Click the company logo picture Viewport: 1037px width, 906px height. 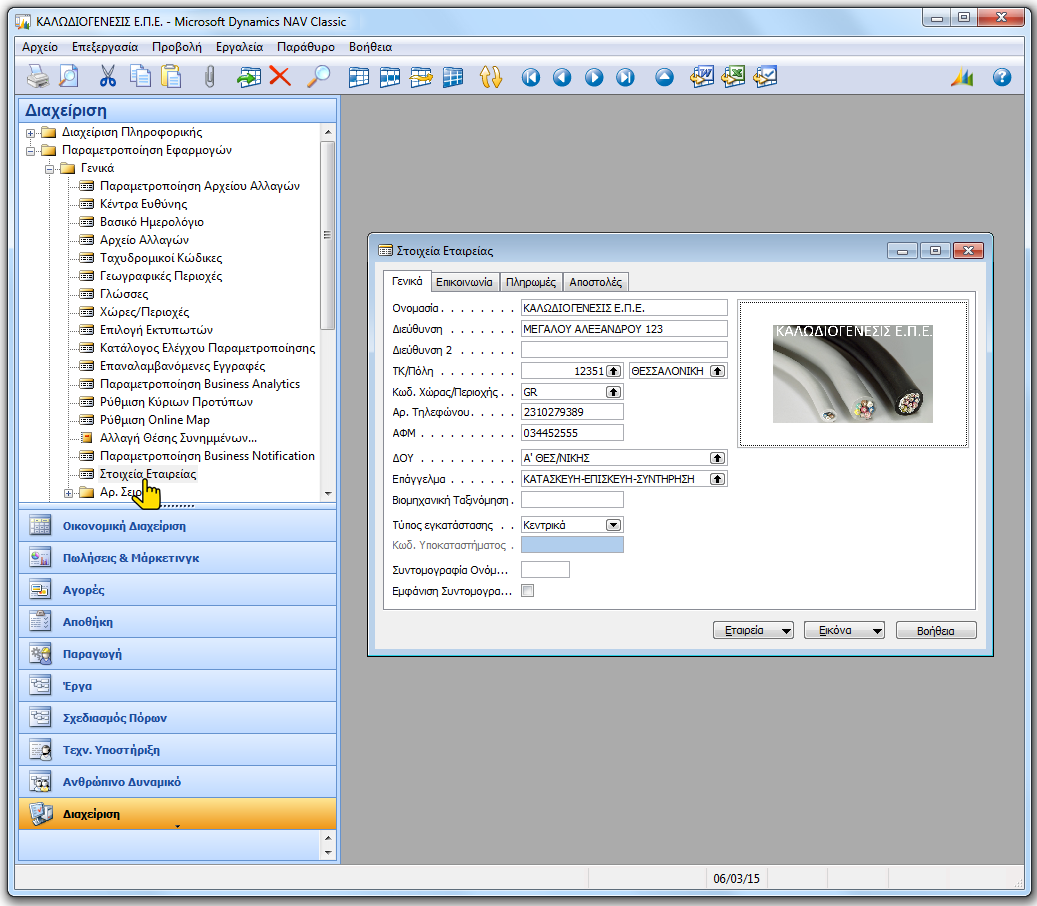pyautogui.click(x=852, y=374)
